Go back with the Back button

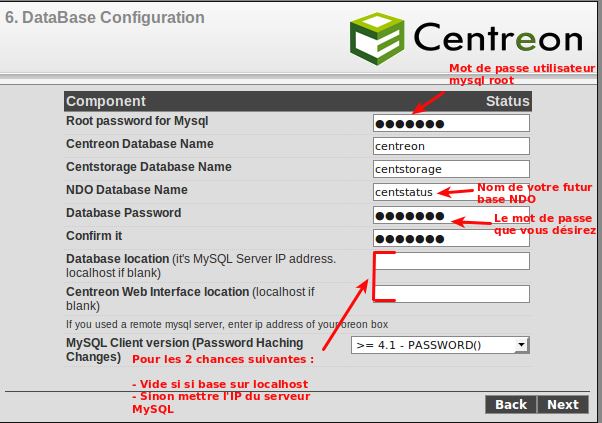click(510, 404)
